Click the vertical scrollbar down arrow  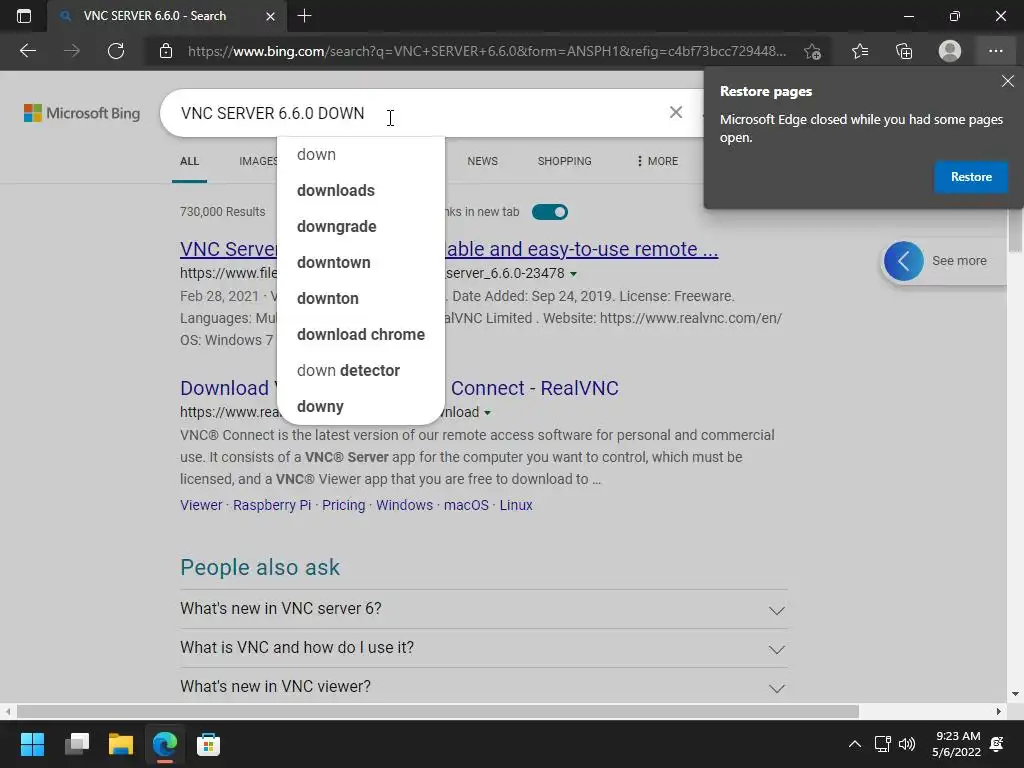(1015, 694)
